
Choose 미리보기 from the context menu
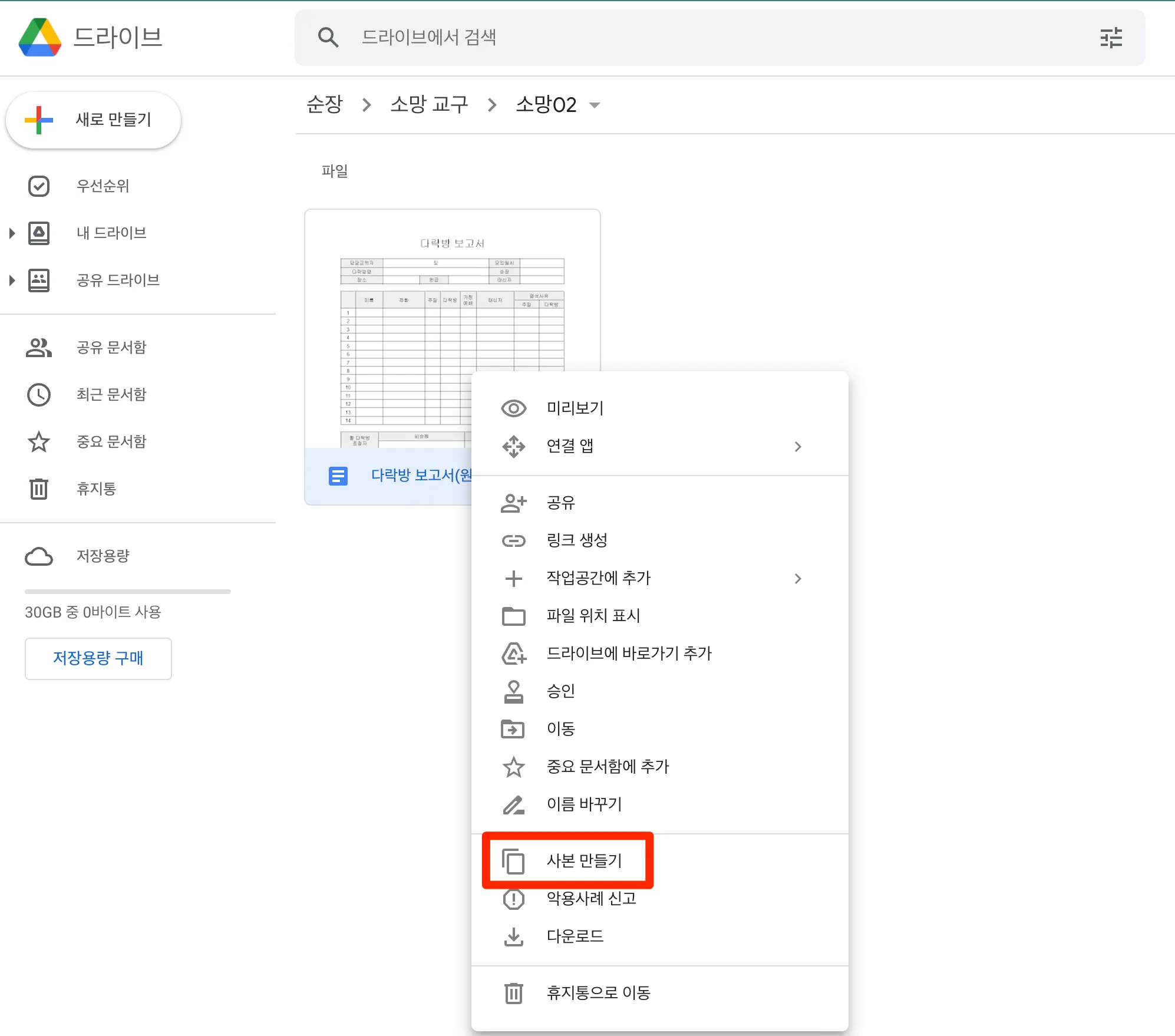pyautogui.click(x=575, y=408)
